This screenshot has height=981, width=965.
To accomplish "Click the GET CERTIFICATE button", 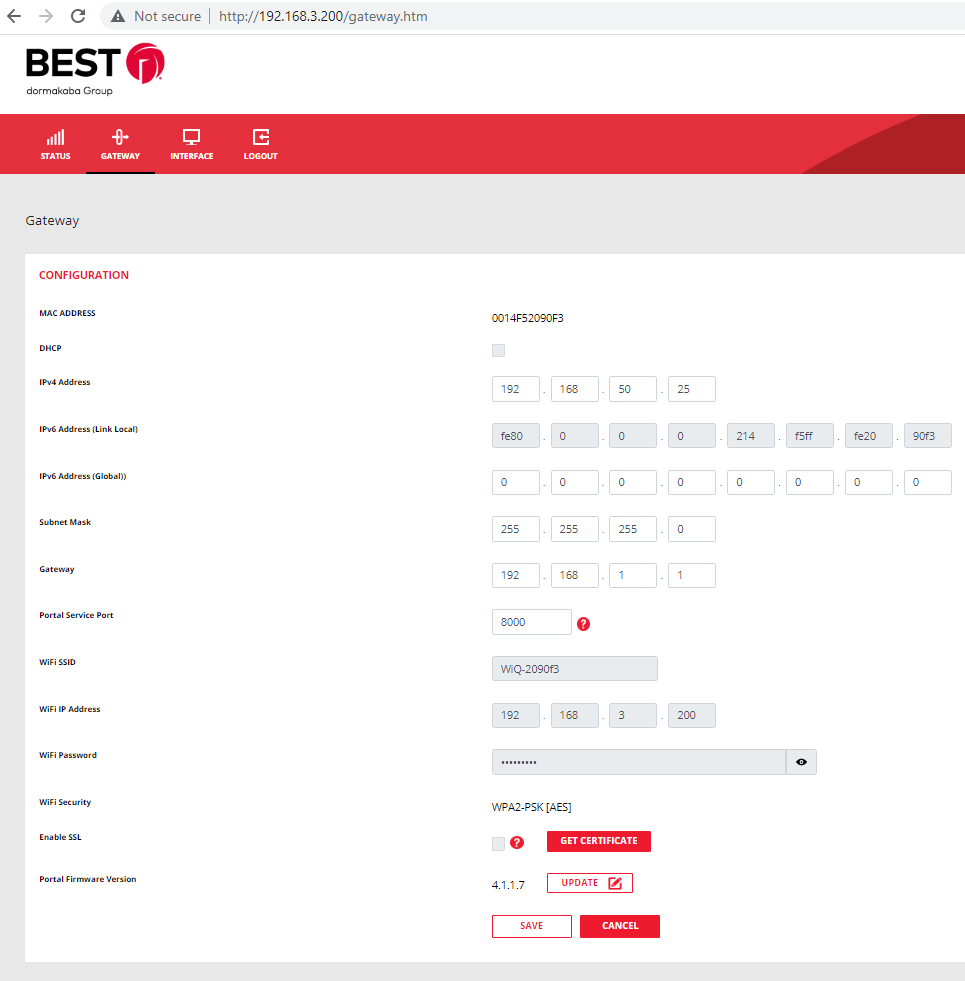I will (598, 841).
